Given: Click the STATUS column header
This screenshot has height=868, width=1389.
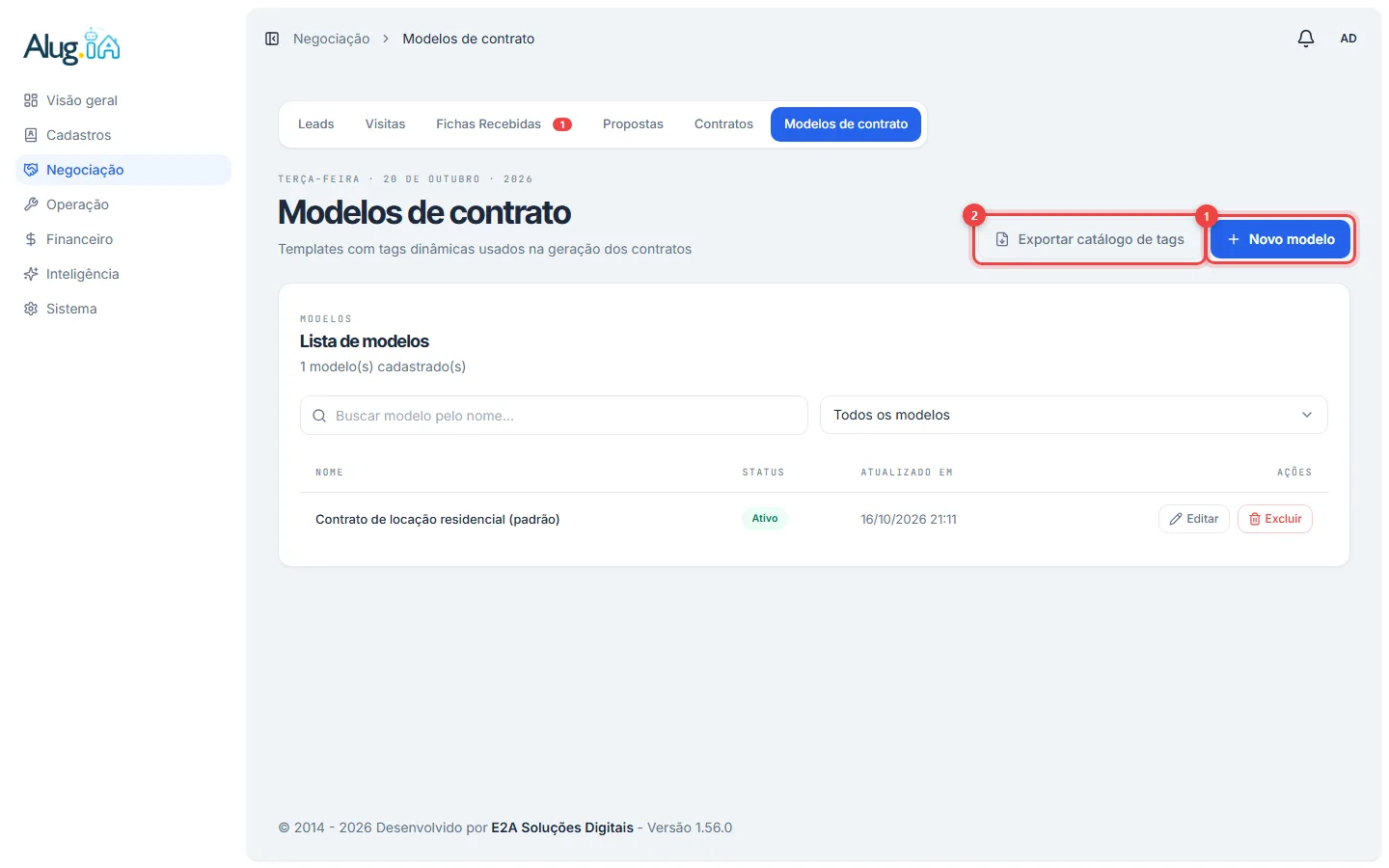Looking at the screenshot, I should [763, 473].
